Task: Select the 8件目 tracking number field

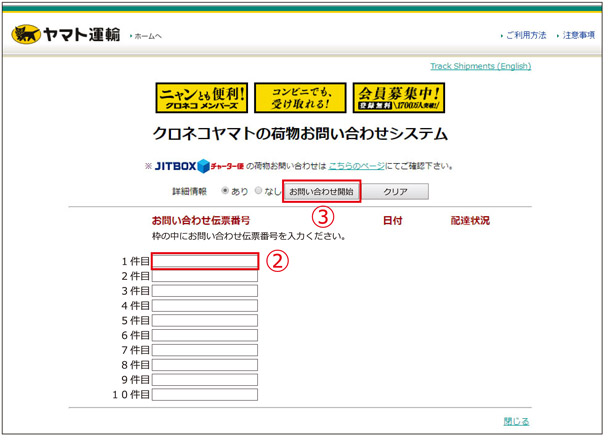Action: [205, 365]
